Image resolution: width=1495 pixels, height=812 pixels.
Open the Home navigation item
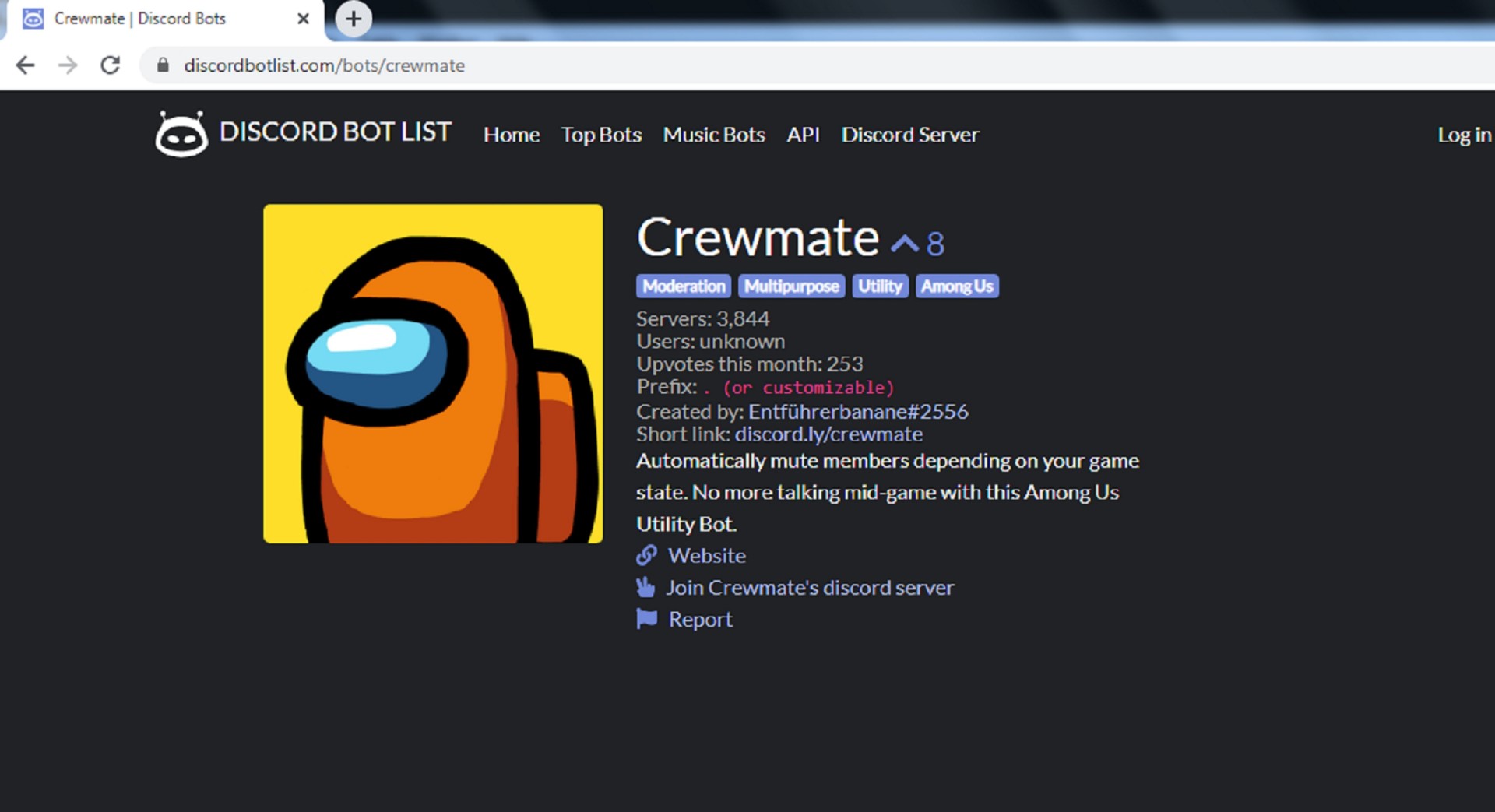tap(511, 135)
